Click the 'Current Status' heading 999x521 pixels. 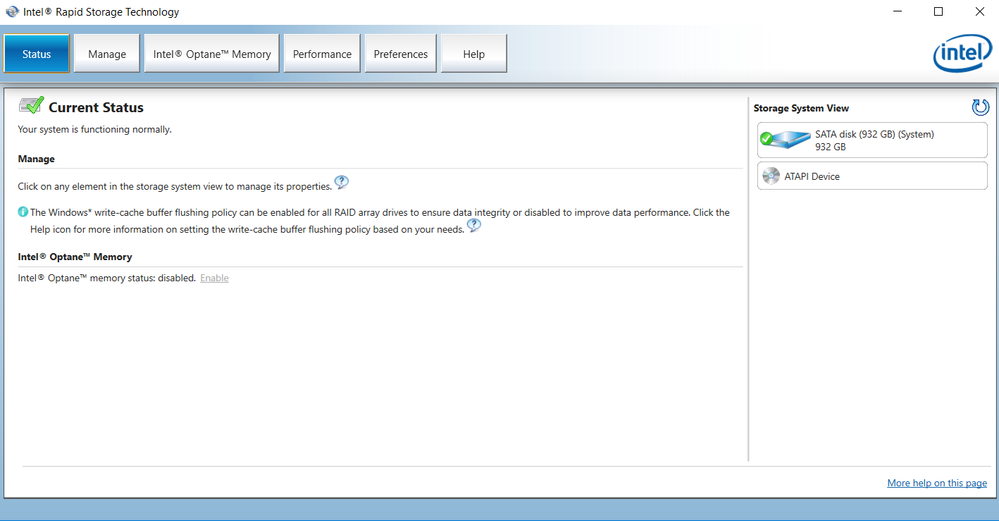(x=96, y=108)
